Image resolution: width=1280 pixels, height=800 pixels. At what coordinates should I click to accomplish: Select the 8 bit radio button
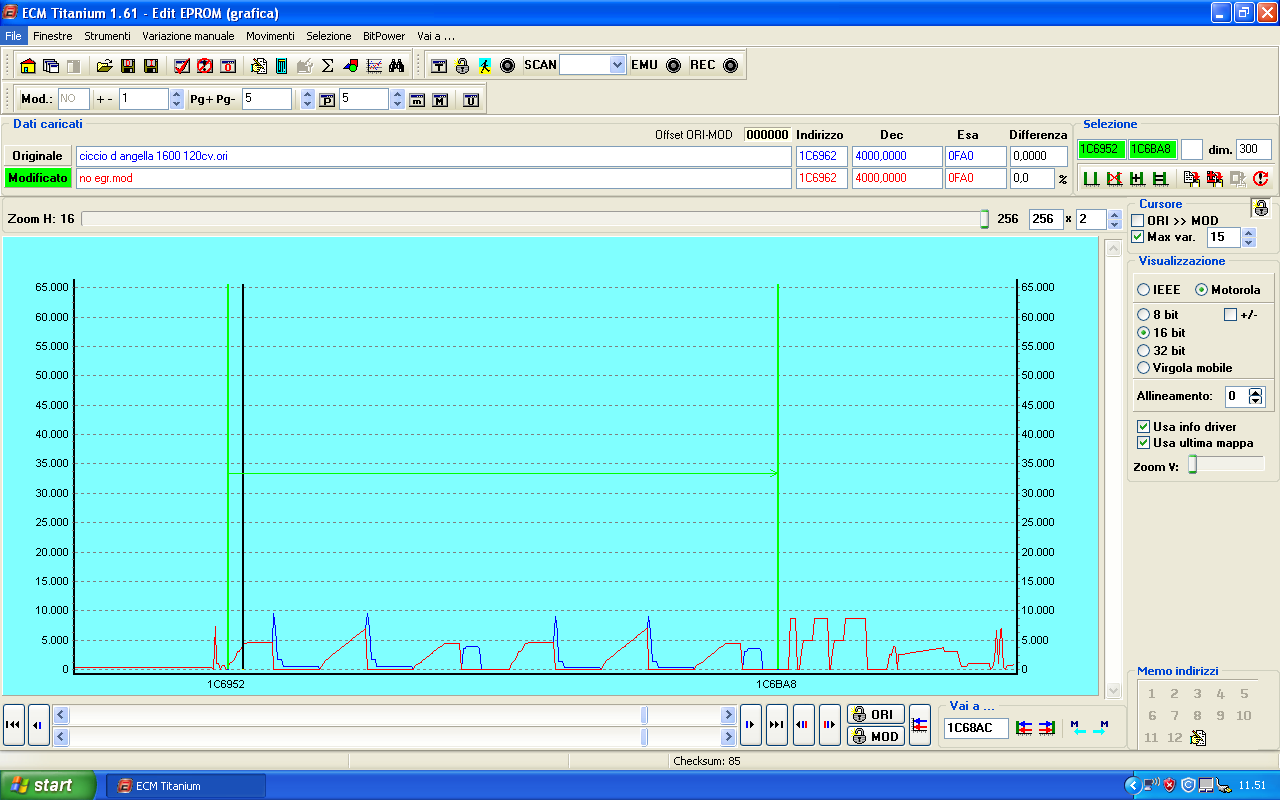1144,315
